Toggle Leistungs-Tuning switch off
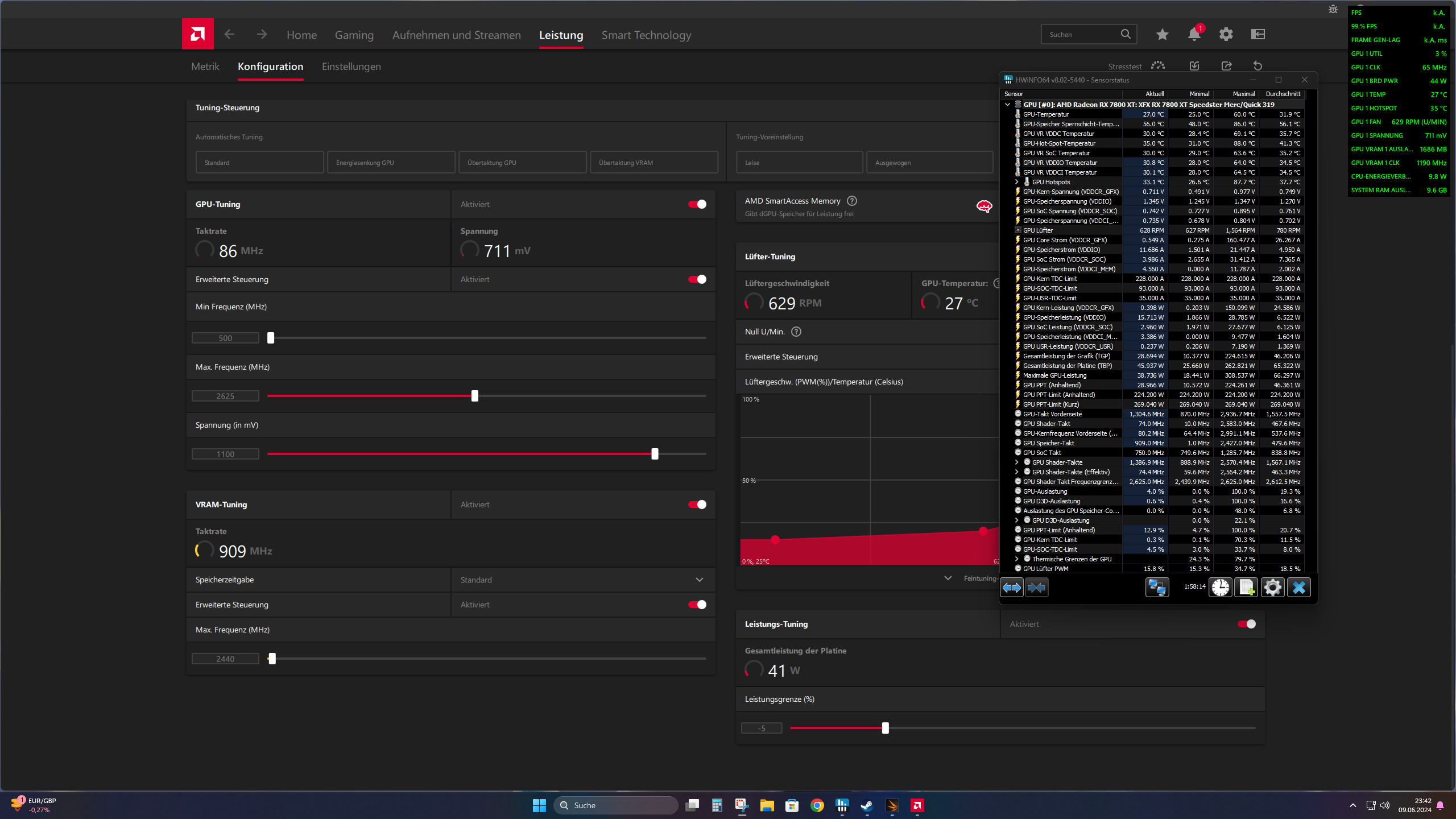Viewport: 1456px width, 819px height. pos(1246,624)
